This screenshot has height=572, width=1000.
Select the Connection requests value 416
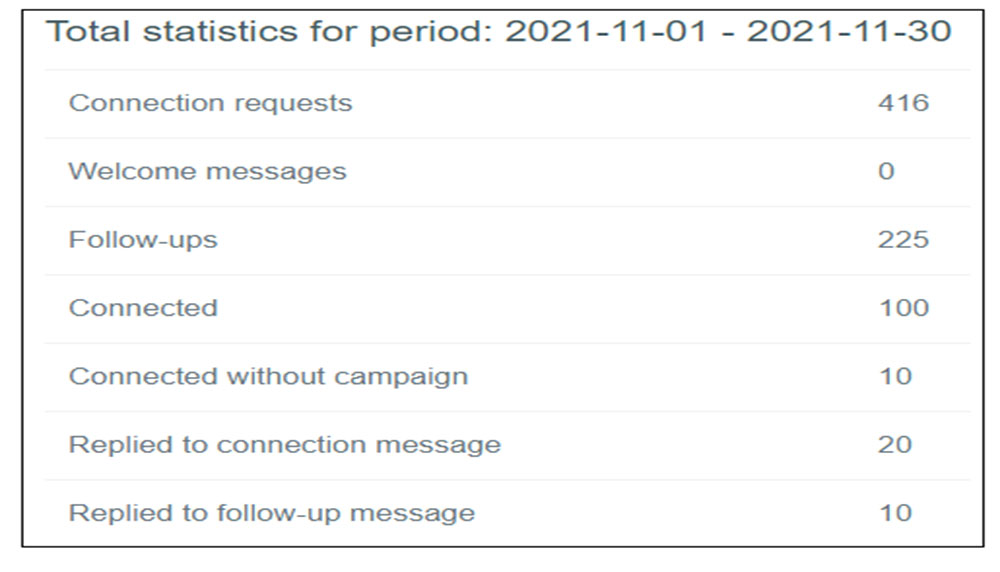(x=903, y=103)
